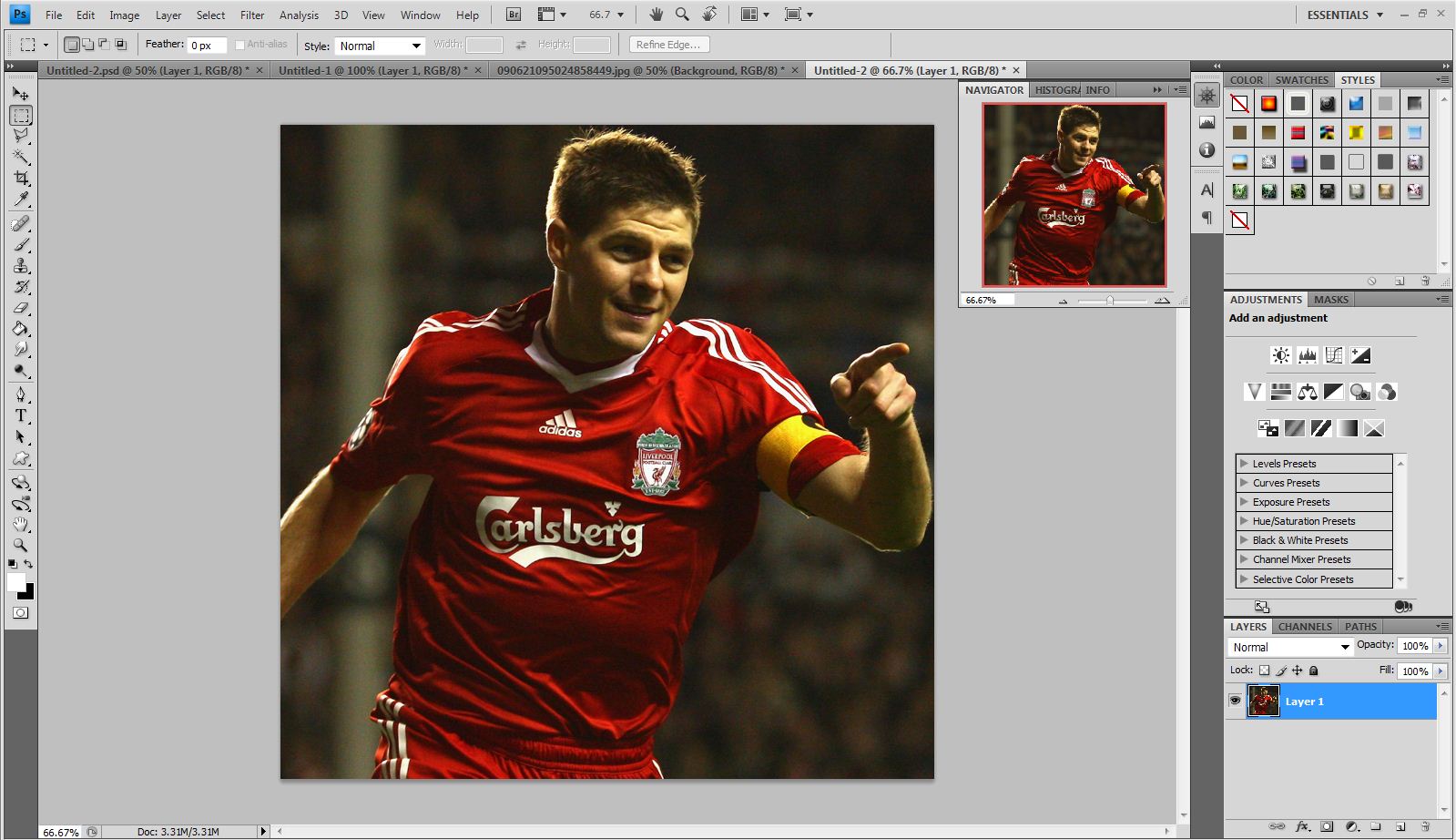
Task: Open the Image menu
Action: (x=125, y=15)
